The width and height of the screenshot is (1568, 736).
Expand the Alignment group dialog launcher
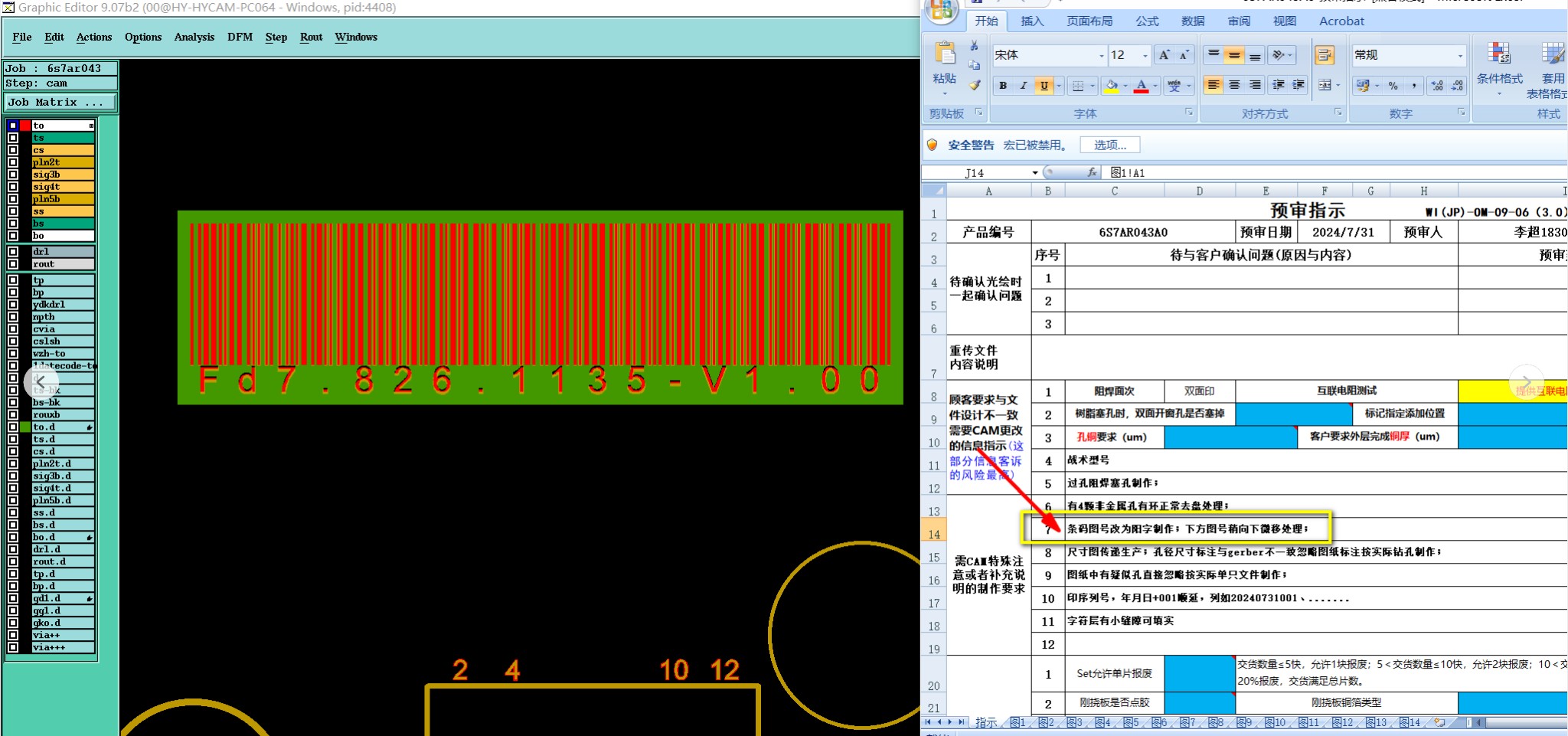[x=1338, y=113]
